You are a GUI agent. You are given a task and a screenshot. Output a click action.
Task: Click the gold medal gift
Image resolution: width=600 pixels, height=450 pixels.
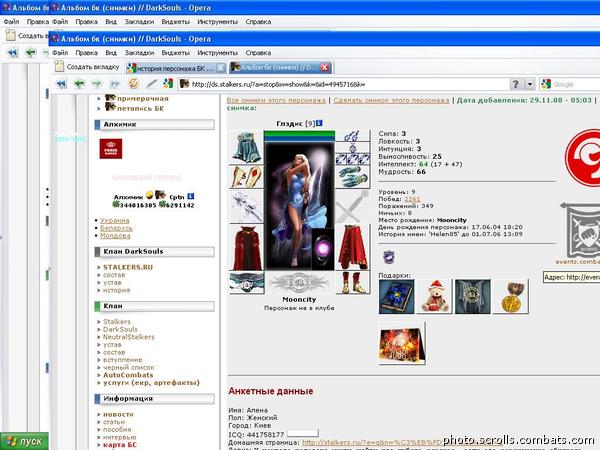512,297
